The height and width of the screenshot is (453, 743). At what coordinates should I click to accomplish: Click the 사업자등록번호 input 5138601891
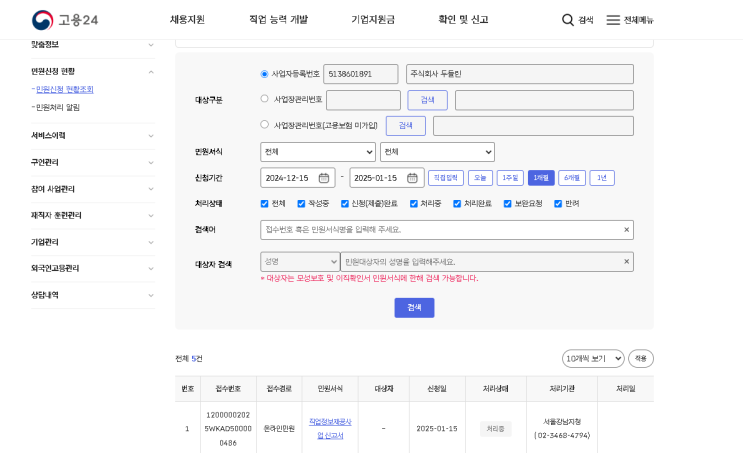point(361,74)
